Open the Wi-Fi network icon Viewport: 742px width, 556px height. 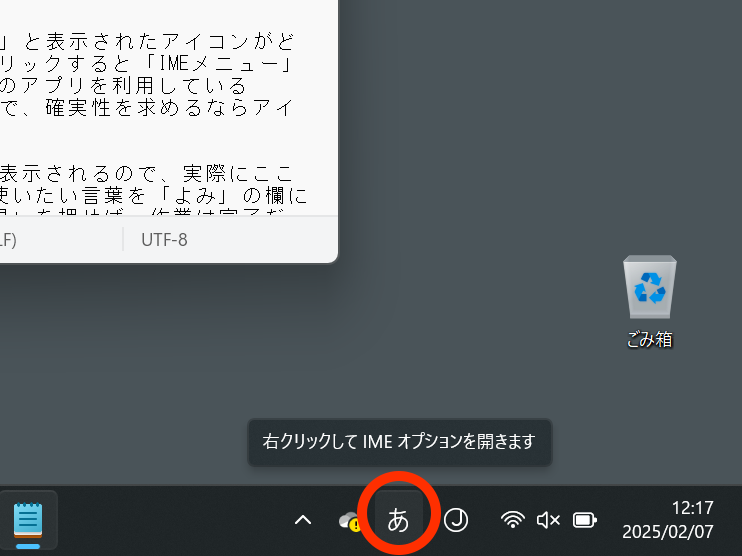512,520
